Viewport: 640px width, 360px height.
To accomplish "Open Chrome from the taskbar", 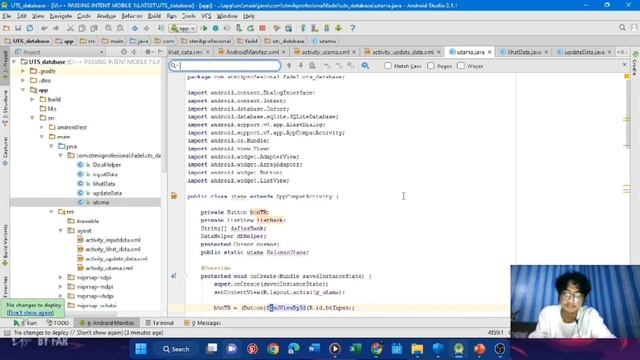I will click(x=273, y=349).
